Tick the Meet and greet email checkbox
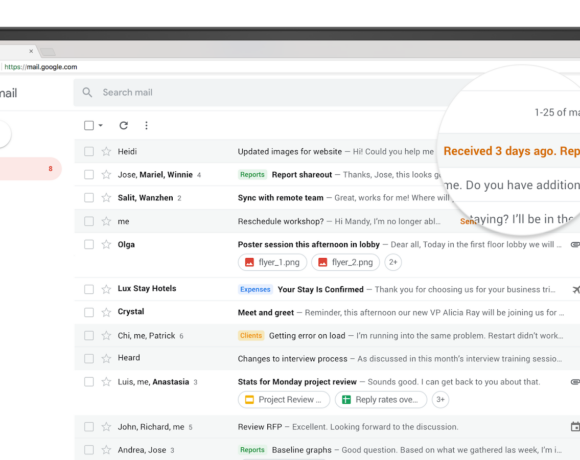 [x=89, y=312]
